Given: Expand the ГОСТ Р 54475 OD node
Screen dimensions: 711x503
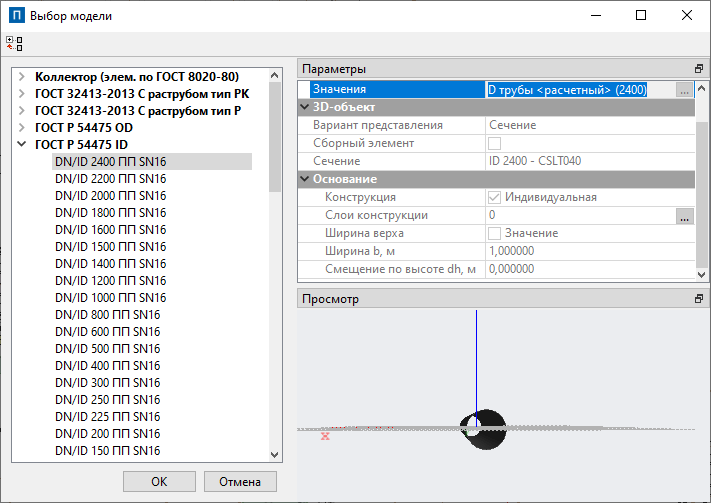Looking at the screenshot, I should 21,128.
